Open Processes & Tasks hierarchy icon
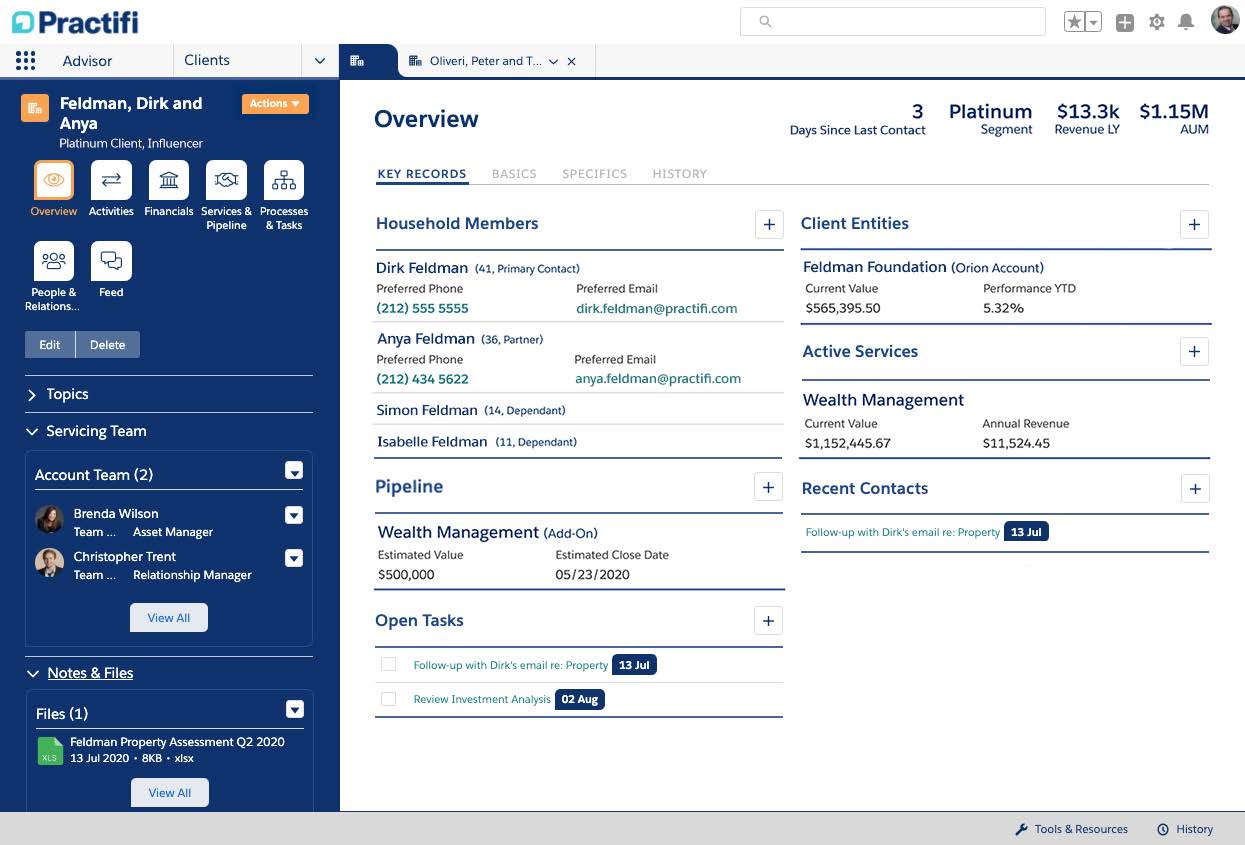Viewport: 1245px width, 845px height. [284, 180]
